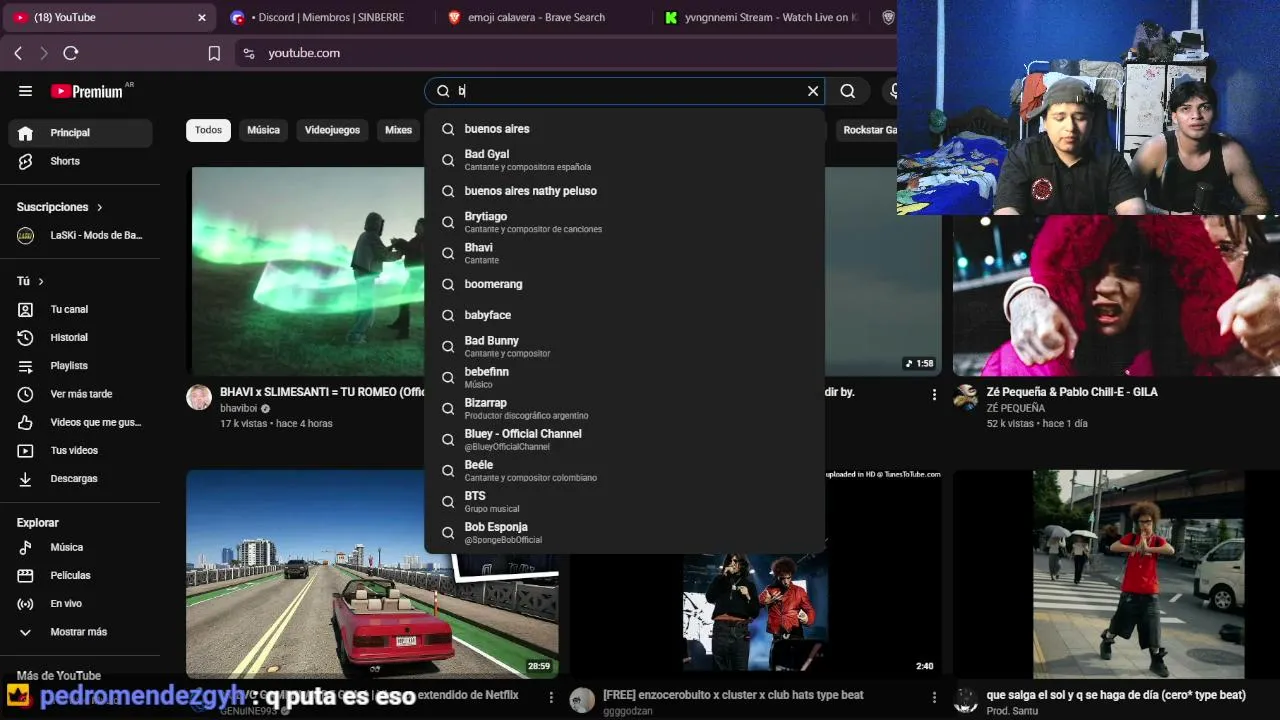Open 'que salga el sol' type beat title

click(1116, 695)
